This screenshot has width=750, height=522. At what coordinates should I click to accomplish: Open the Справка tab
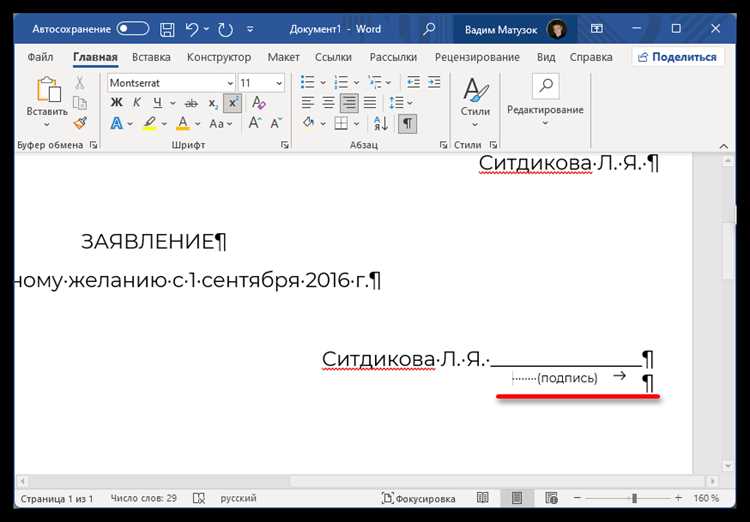[591, 57]
